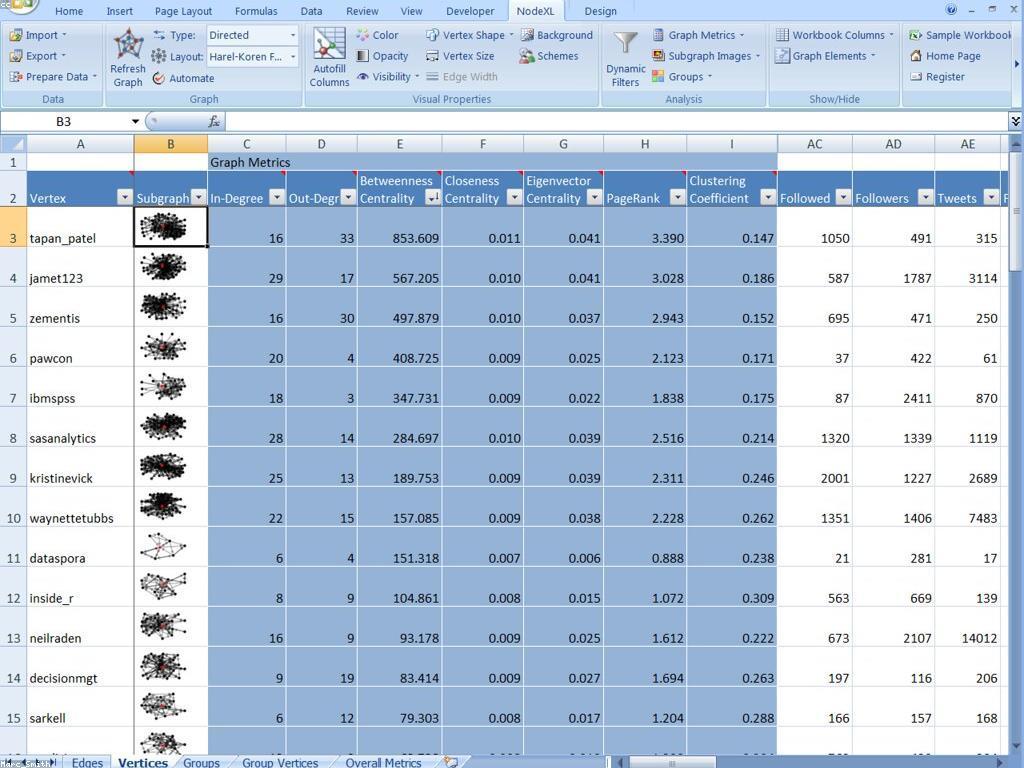Image resolution: width=1024 pixels, height=768 pixels.
Task: Click the insert new worksheet tab icon
Action: 450,762
